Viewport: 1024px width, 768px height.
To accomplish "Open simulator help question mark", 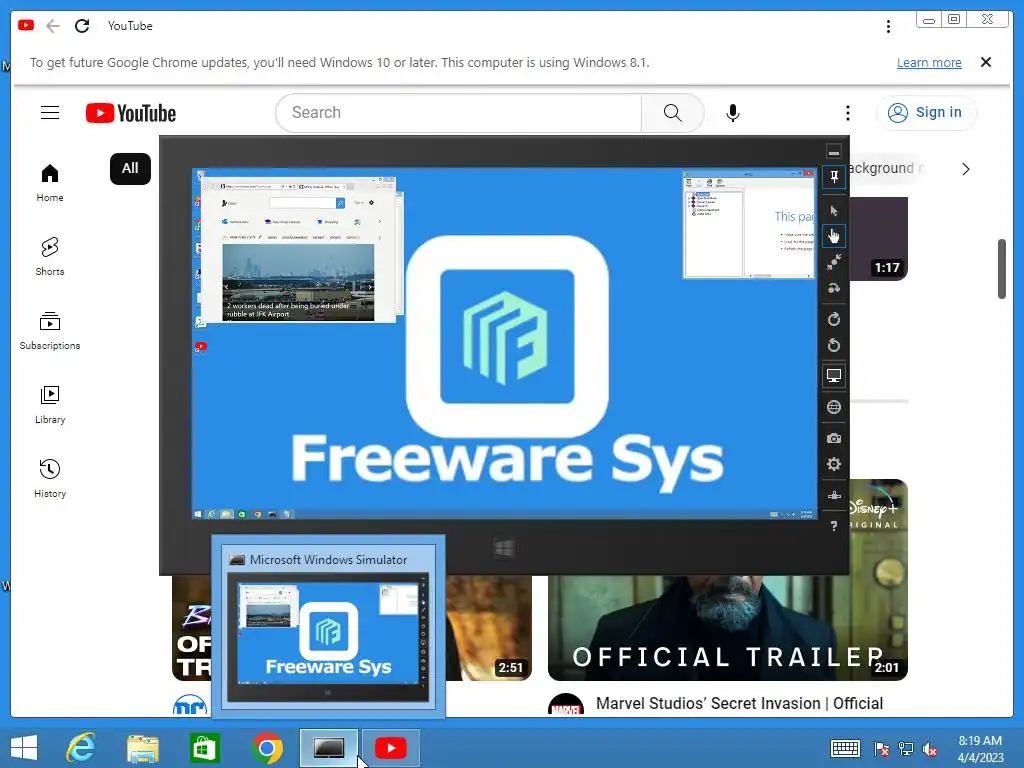I will [834, 526].
